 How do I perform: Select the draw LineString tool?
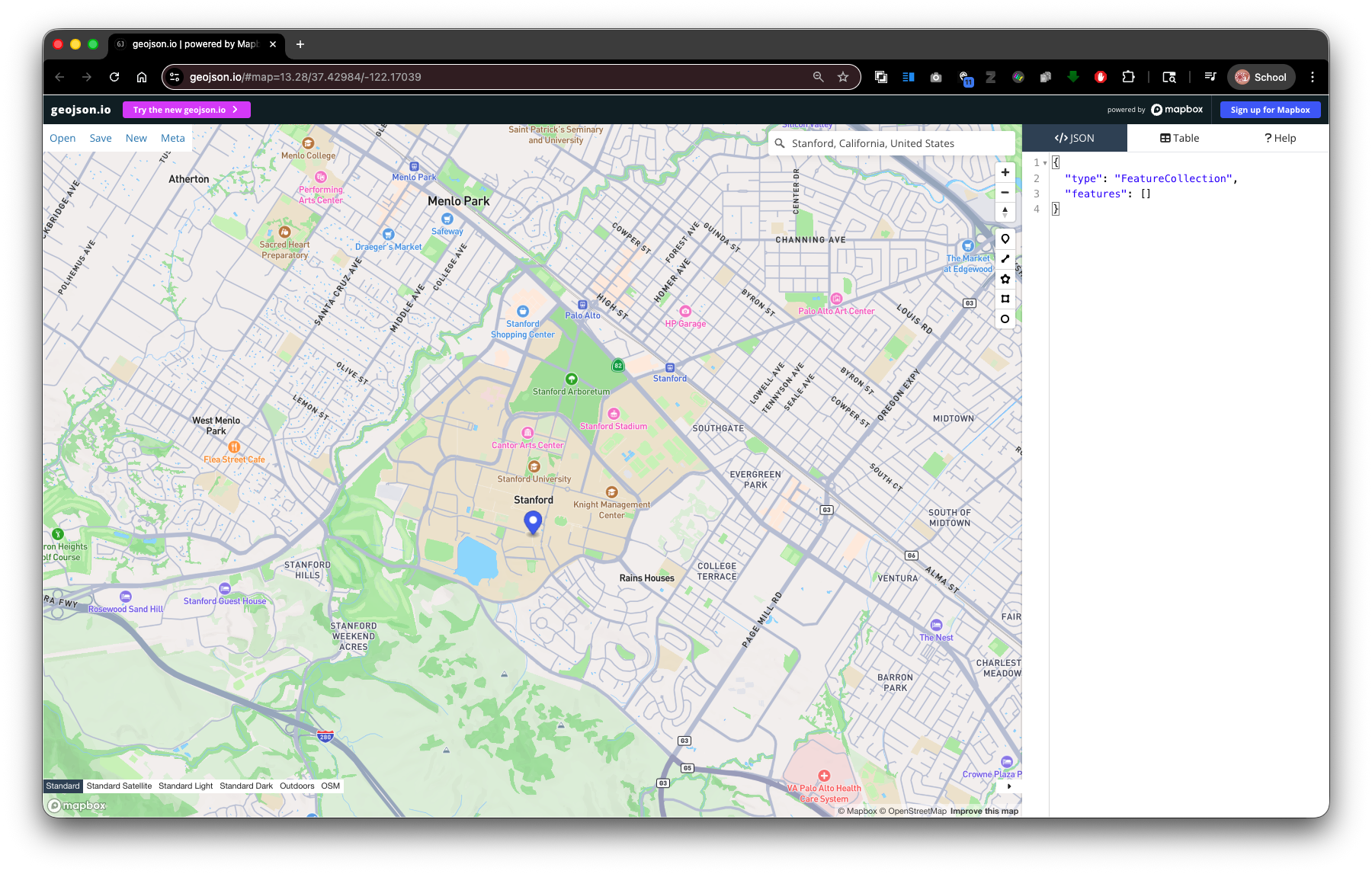[1005, 259]
